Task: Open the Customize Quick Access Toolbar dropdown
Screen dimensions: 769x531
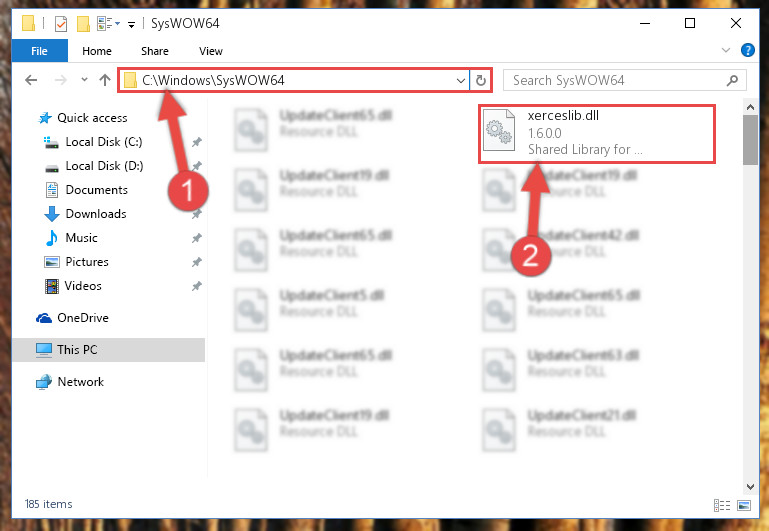Action: click(131, 25)
